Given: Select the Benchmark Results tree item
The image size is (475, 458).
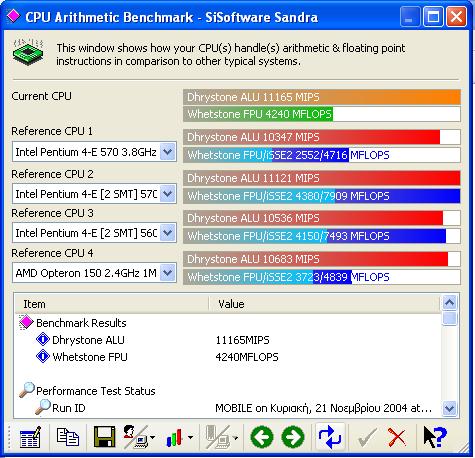Looking at the screenshot, I should [x=81, y=323].
